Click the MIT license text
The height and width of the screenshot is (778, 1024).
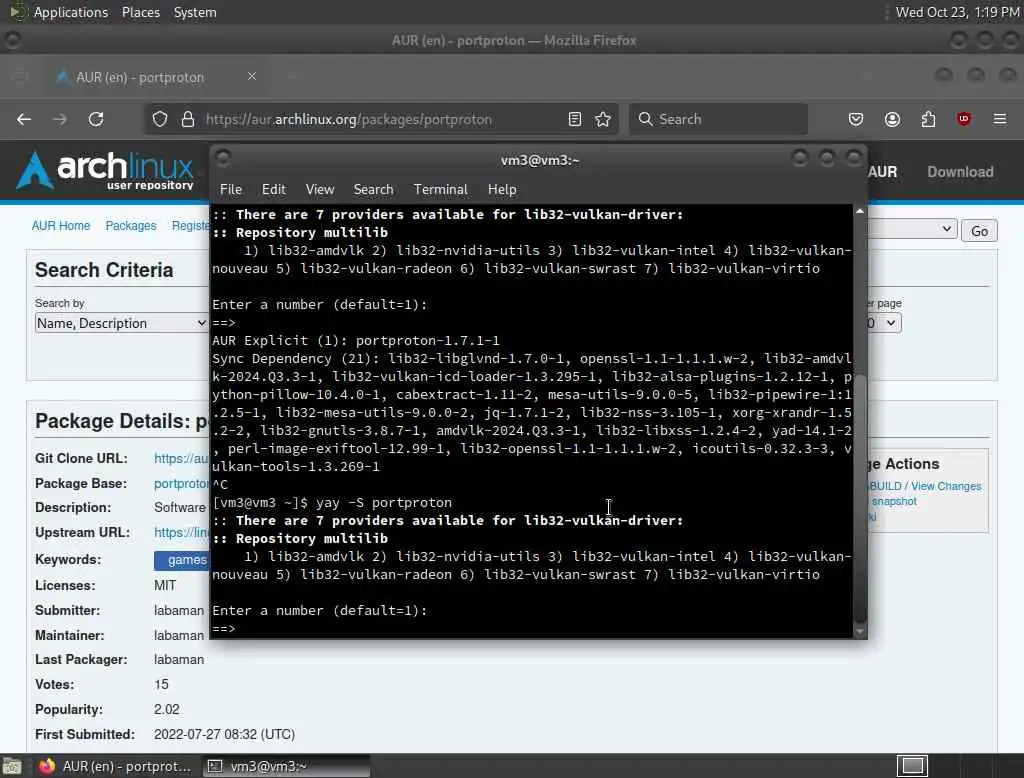pyautogui.click(x=165, y=585)
